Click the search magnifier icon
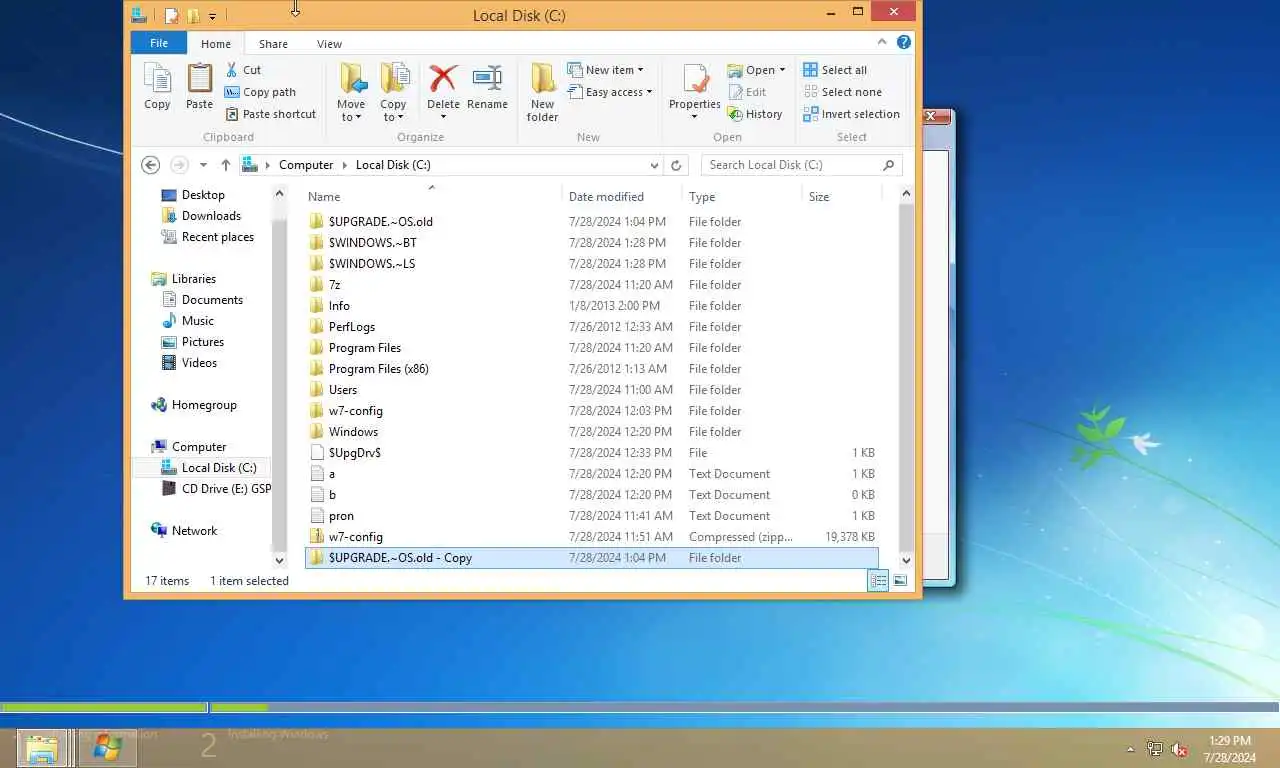 tap(888, 165)
